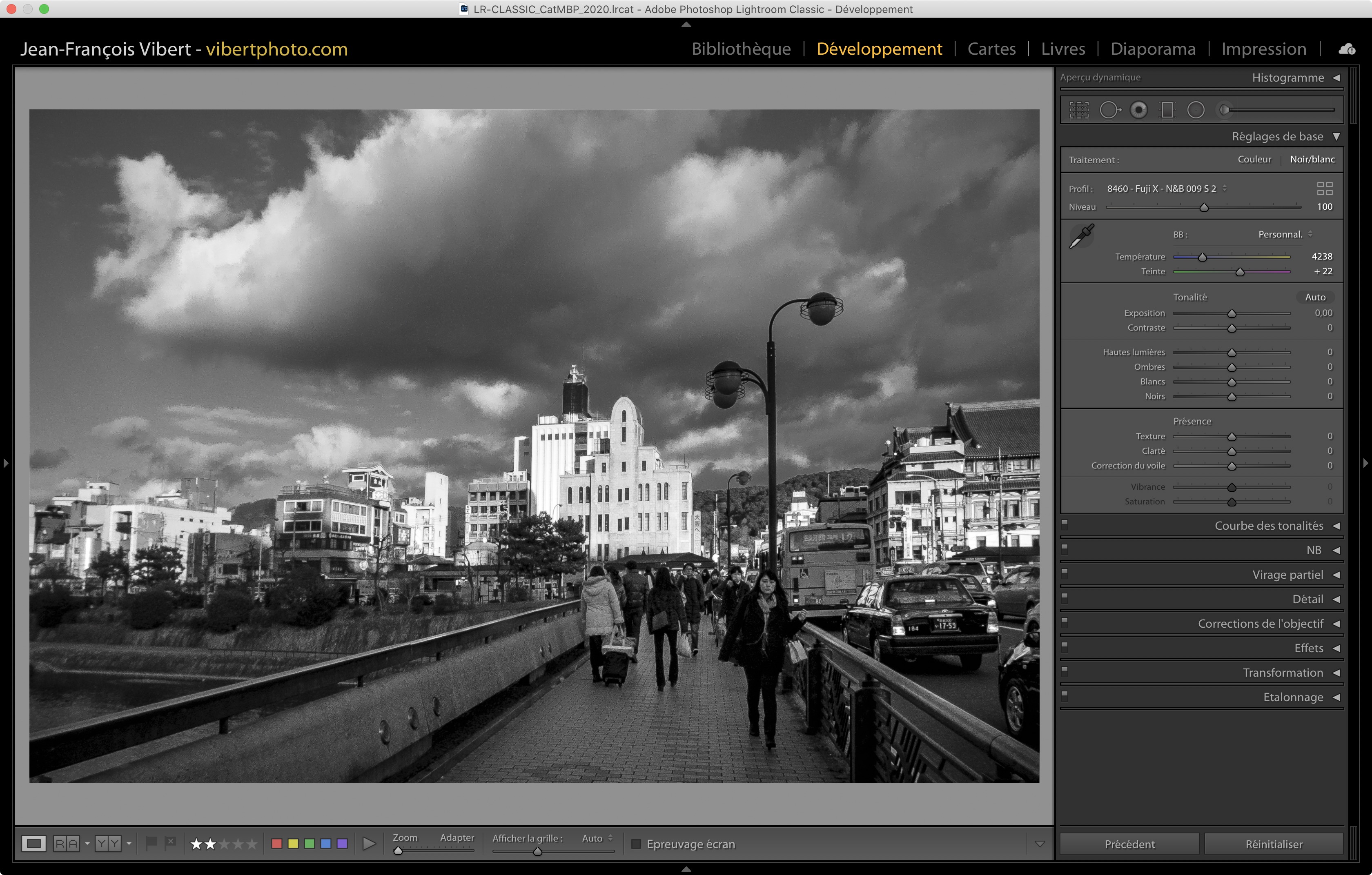Screen dimensions: 1372x875
Task: Set rating to four stars
Action: click(x=238, y=844)
